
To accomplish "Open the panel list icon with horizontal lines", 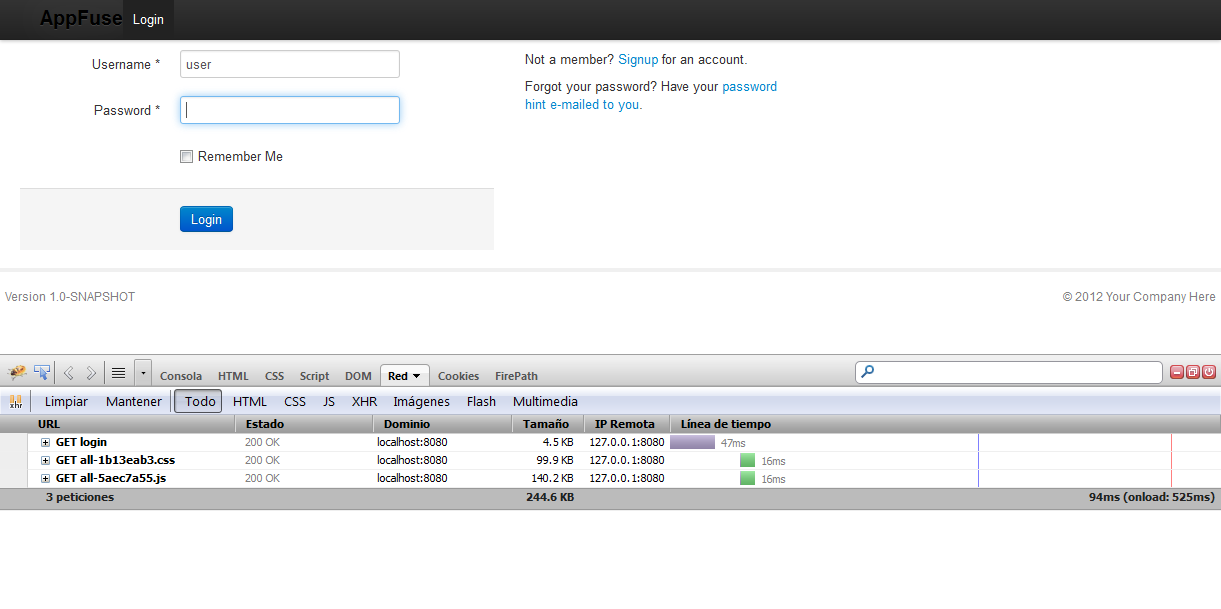I will [118, 372].
